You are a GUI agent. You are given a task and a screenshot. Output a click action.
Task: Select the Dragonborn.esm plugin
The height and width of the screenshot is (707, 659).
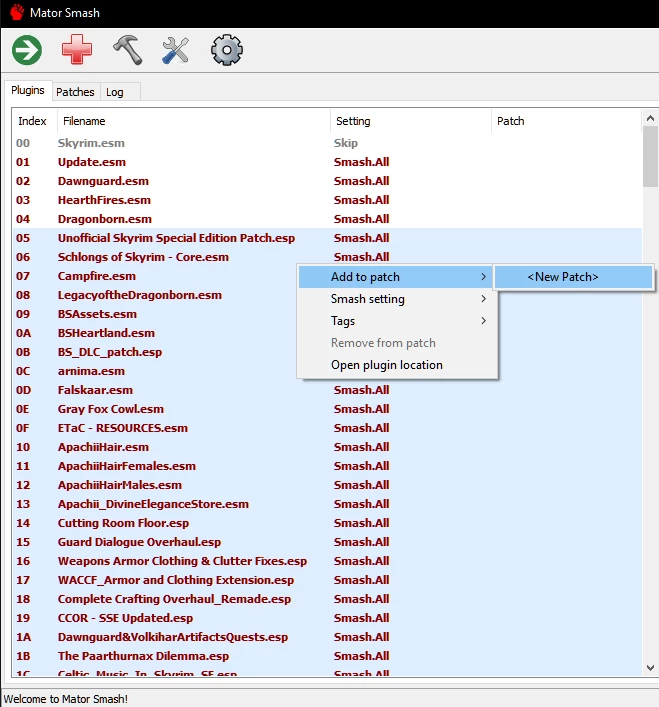click(328, 219)
